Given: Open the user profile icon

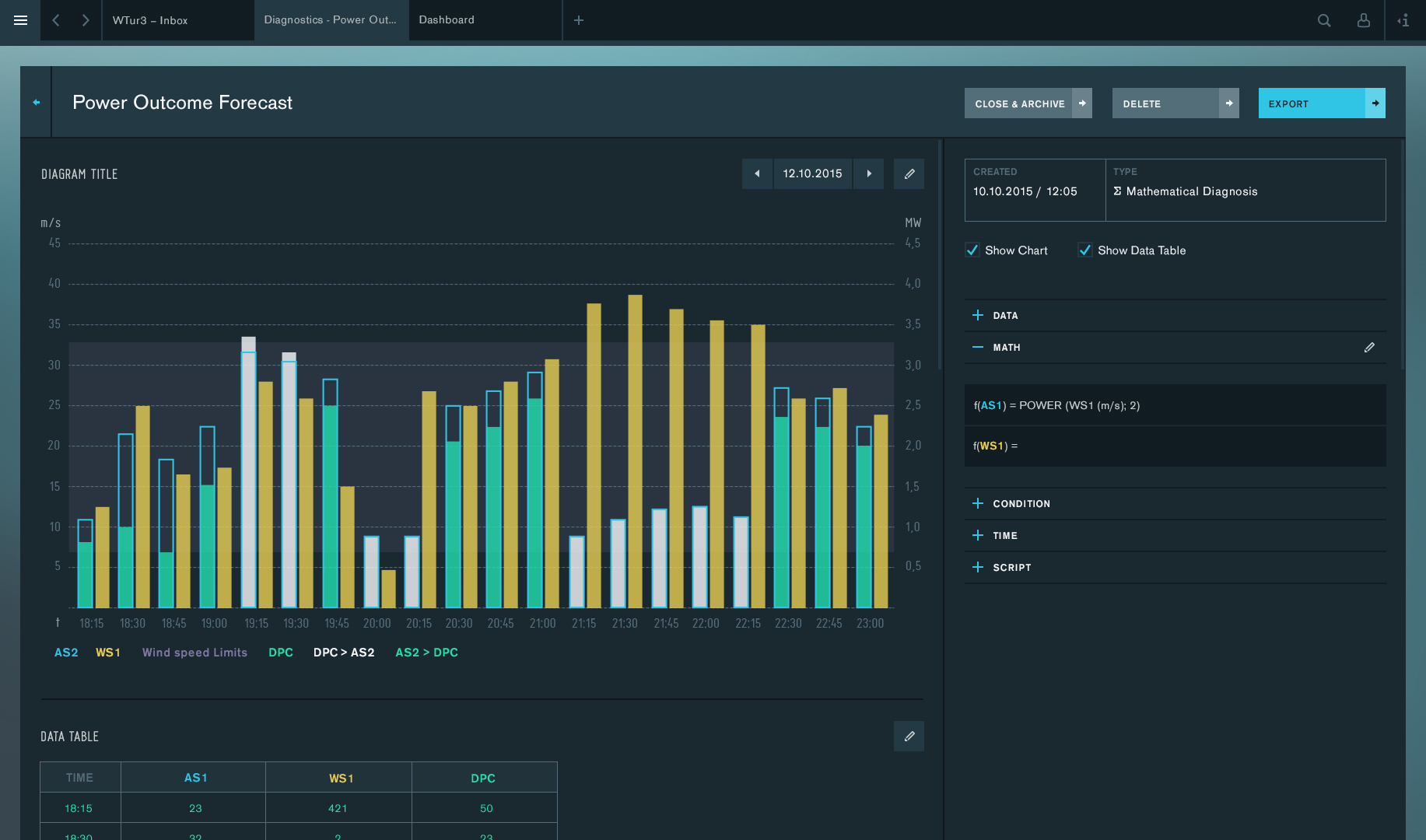Looking at the screenshot, I should point(1363,20).
